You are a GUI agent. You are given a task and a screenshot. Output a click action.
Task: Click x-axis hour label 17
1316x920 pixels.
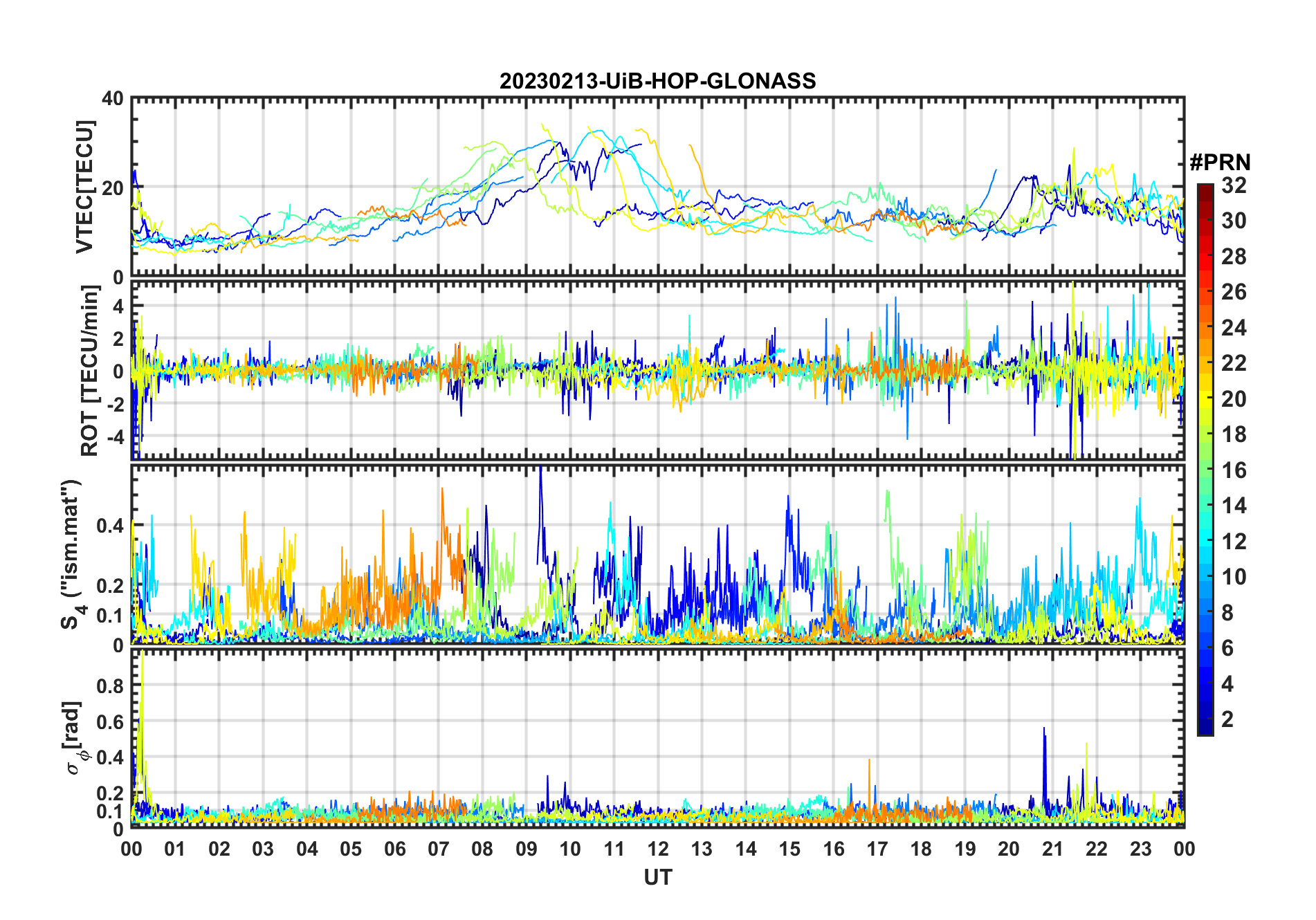tap(877, 849)
